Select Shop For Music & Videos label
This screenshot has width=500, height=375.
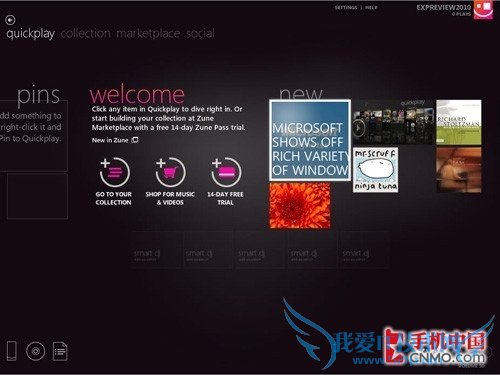click(x=170, y=198)
